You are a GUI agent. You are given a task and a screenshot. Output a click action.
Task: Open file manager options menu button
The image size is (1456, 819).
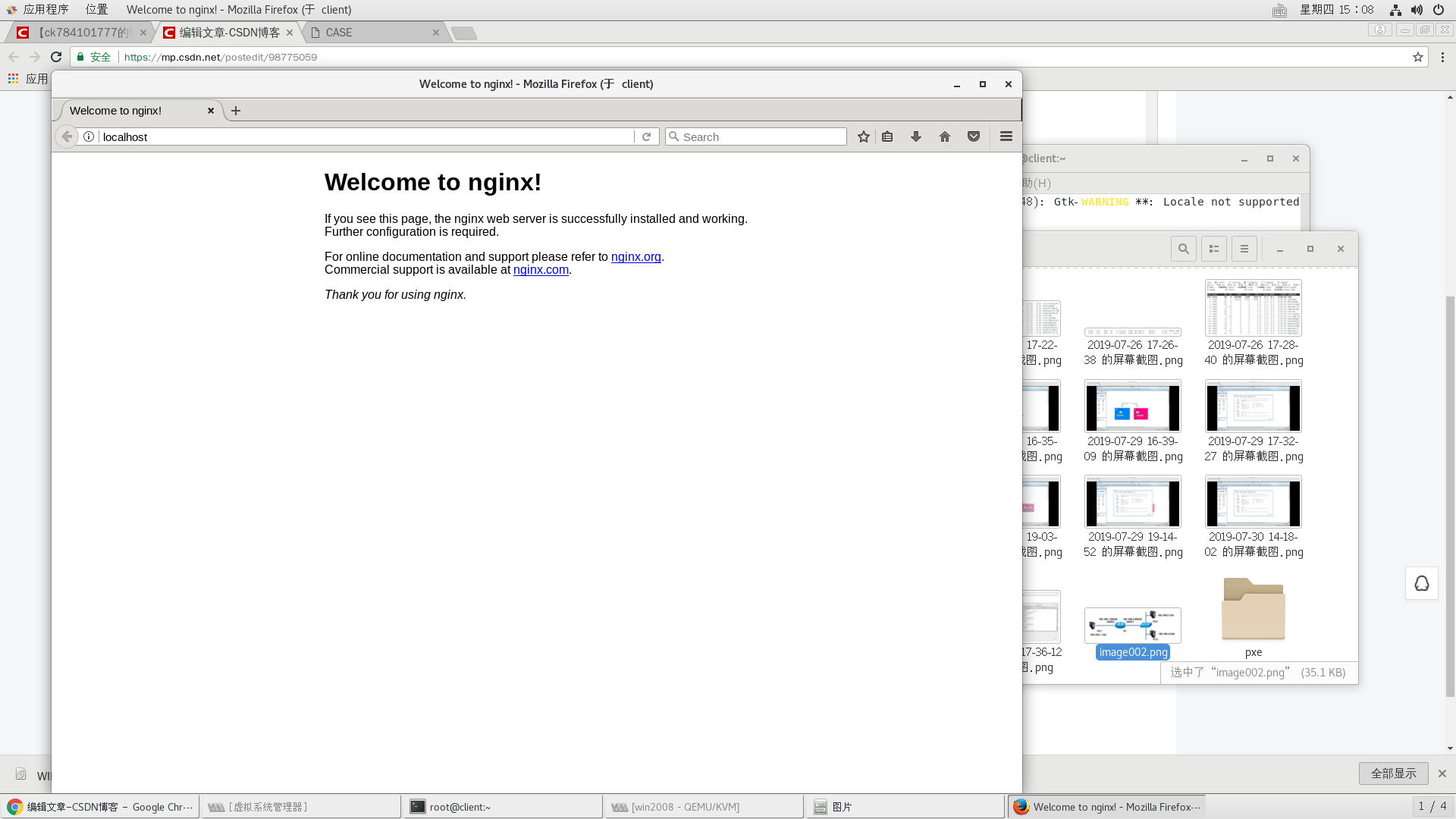[1244, 249]
